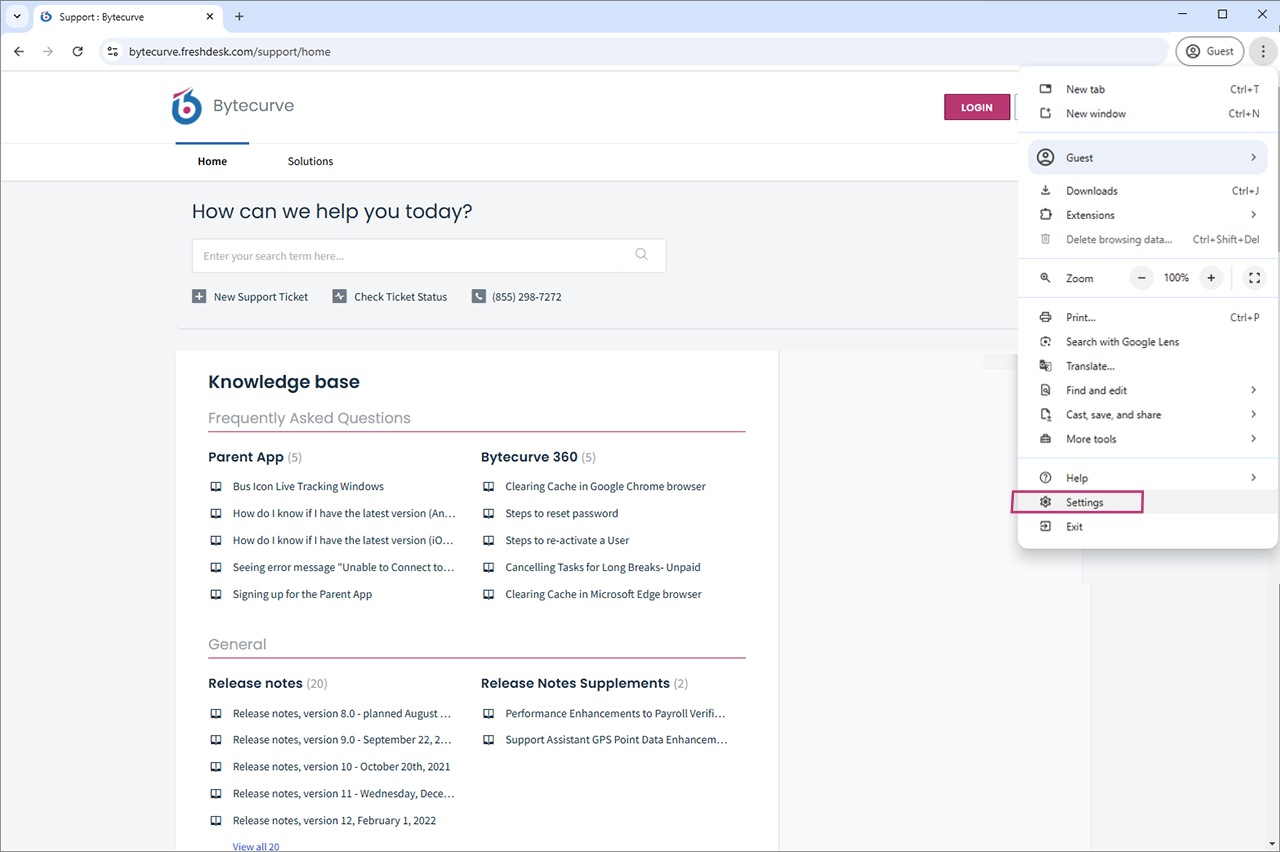Screen dimensions: 1280x852
Task: Open Bus Icon Live Tracking Windows article
Action: [308, 486]
